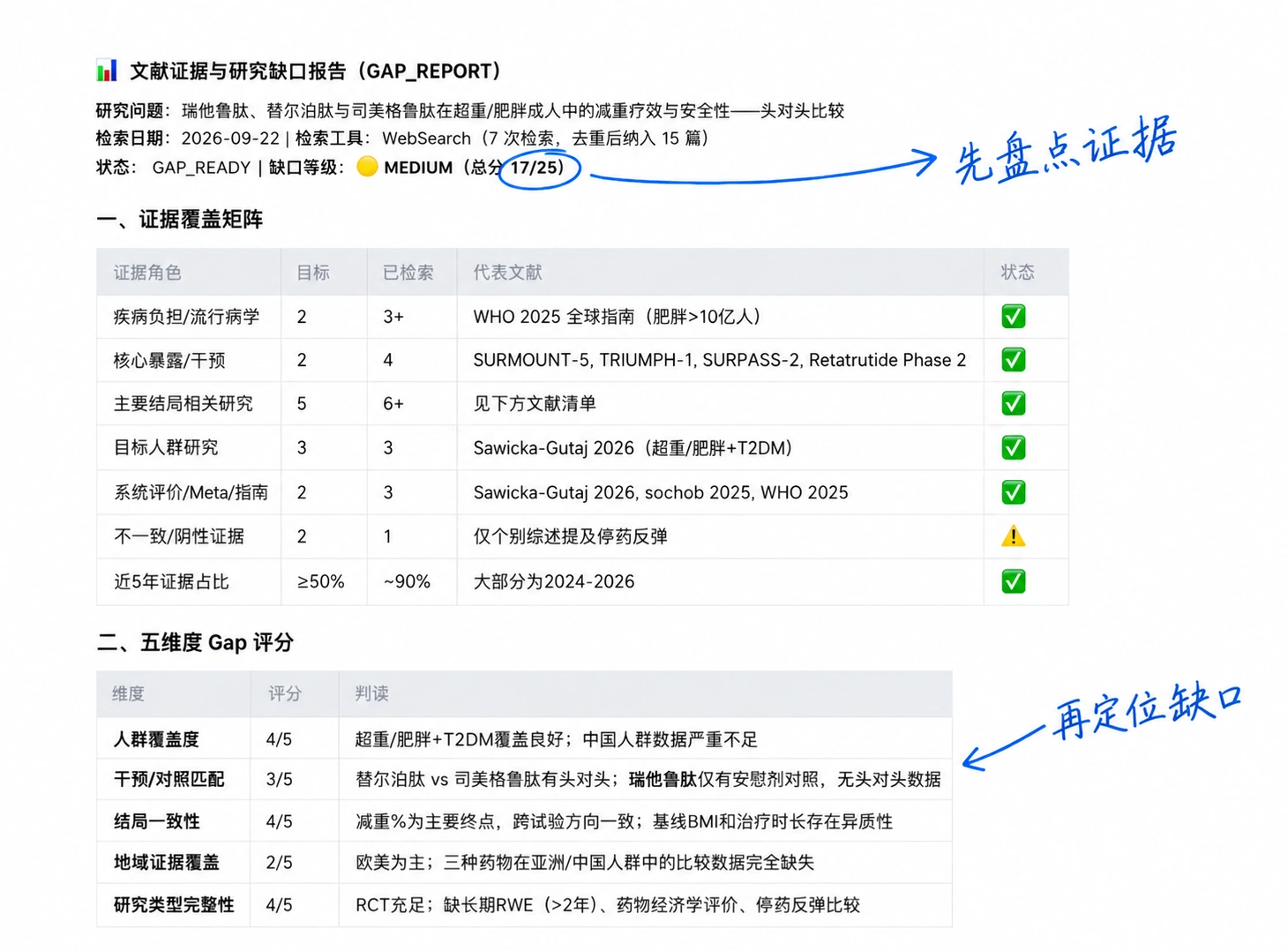This screenshot has height=951, width=1288.
Task: Click the bar chart icon beside report title
Action: click(x=107, y=71)
